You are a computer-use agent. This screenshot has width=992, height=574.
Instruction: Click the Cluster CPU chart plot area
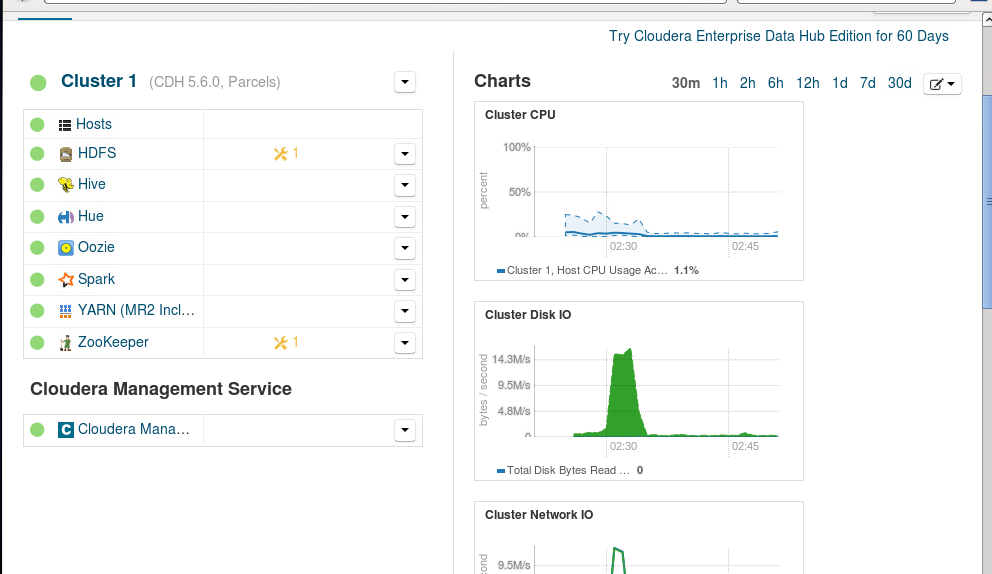coord(657,192)
